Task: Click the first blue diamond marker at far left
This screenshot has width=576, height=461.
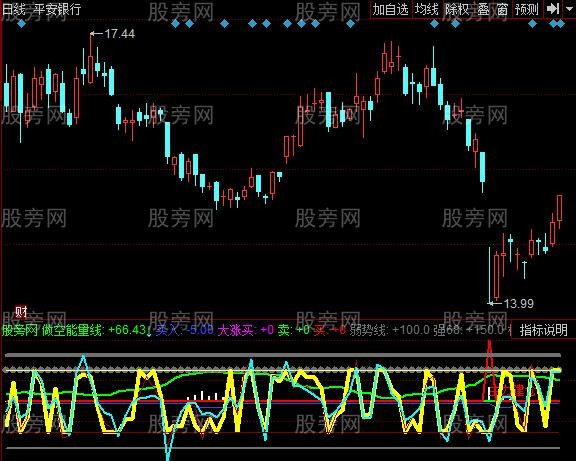Action: [x=22, y=24]
